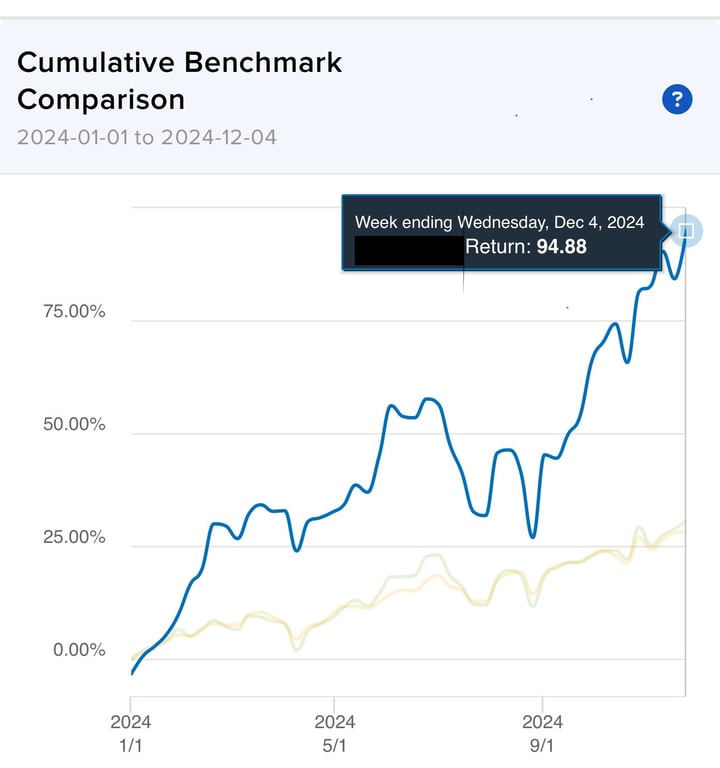The image size is (720, 768).
Task: Select the 2024 5/1 x-axis label
Action: tap(335, 732)
